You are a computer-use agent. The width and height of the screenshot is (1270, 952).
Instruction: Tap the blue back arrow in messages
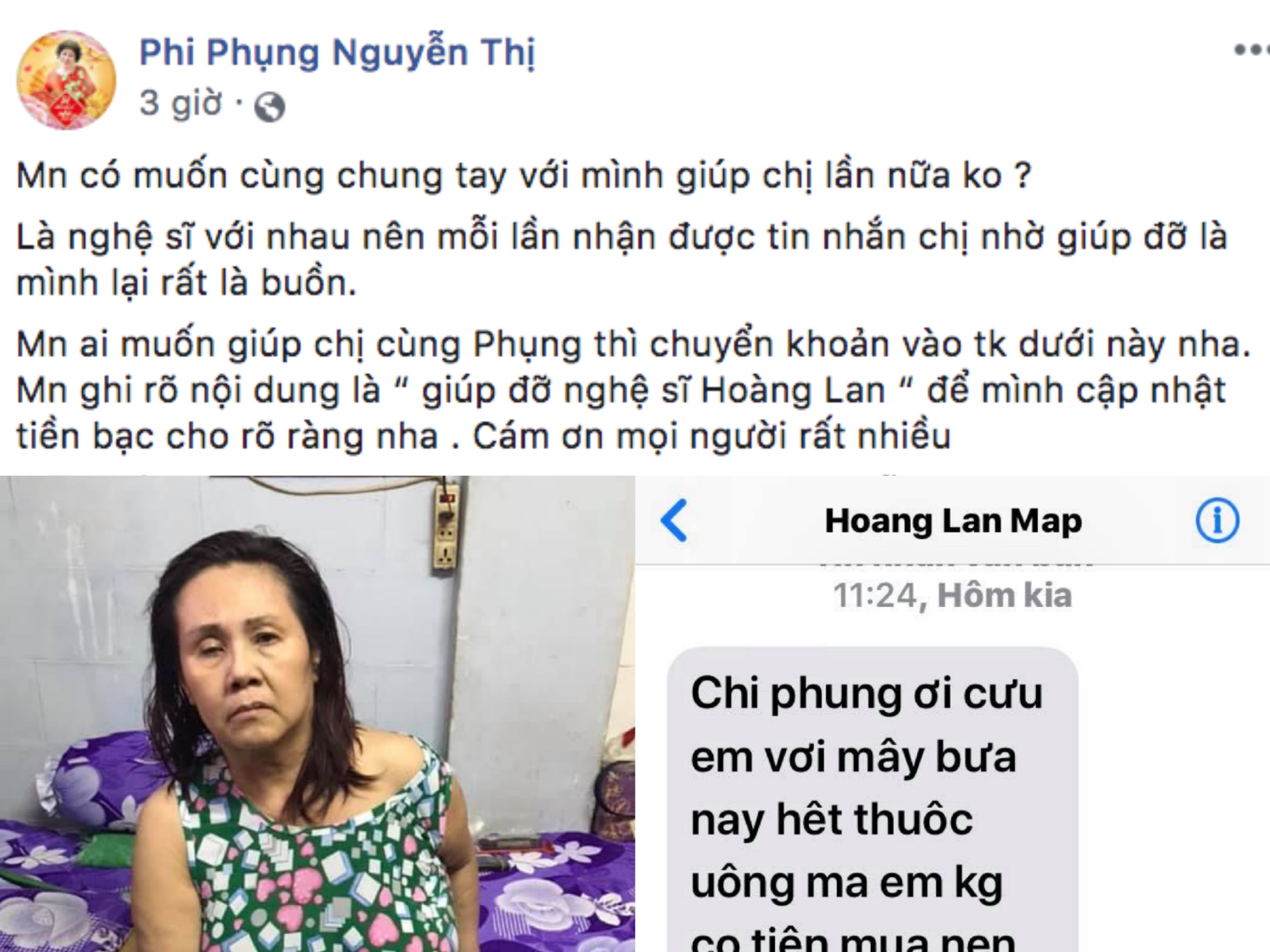pos(674,520)
